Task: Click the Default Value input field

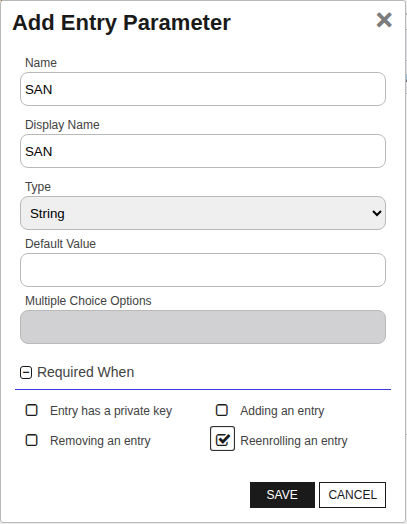Action: tap(203, 270)
